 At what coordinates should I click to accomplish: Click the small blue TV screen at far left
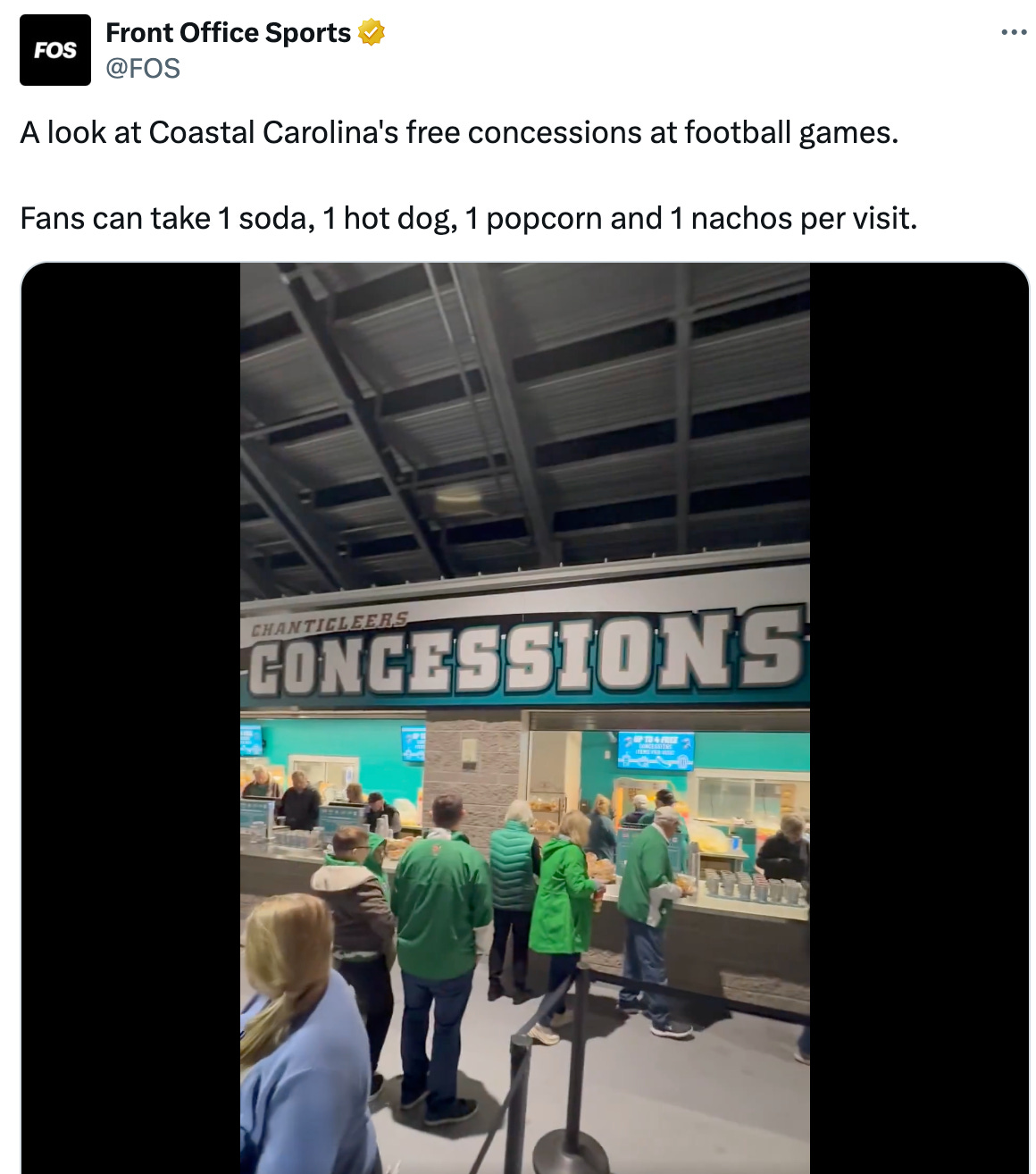point(251,741)
